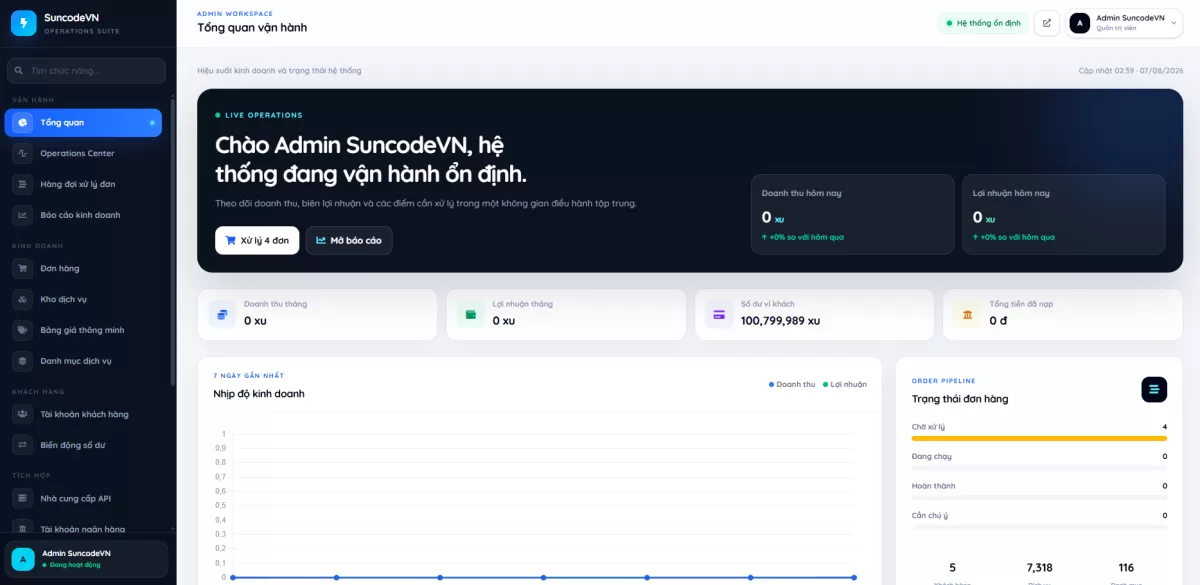Open the Admin SuncodeVN account menu
The image size is (1200, 585).
(x=1125, y=23)
